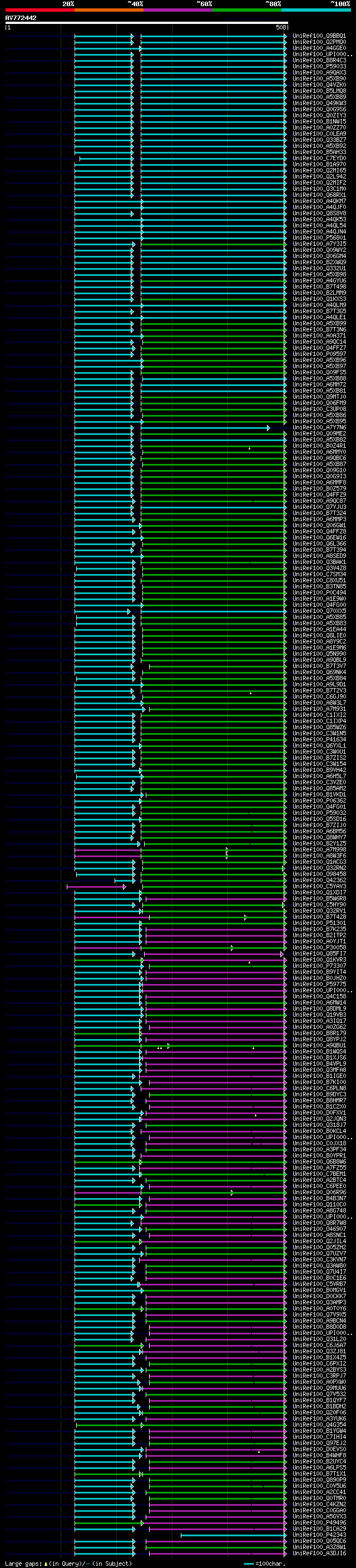Click the label UniRef100_C3UP08
The width and height of the screenshot is (356, 1568).
(319, 409)
